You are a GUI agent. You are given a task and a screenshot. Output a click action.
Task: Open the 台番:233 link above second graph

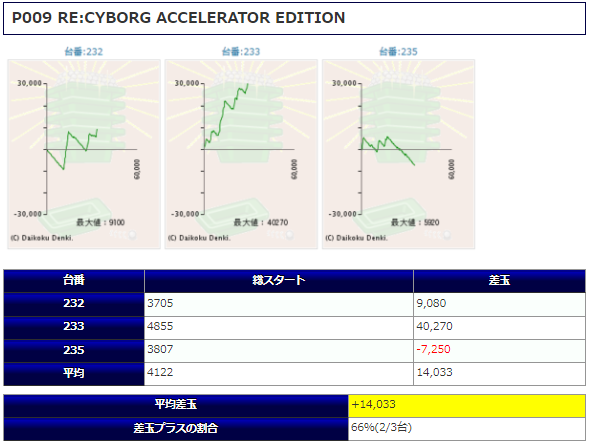click(x=241, y=51)
